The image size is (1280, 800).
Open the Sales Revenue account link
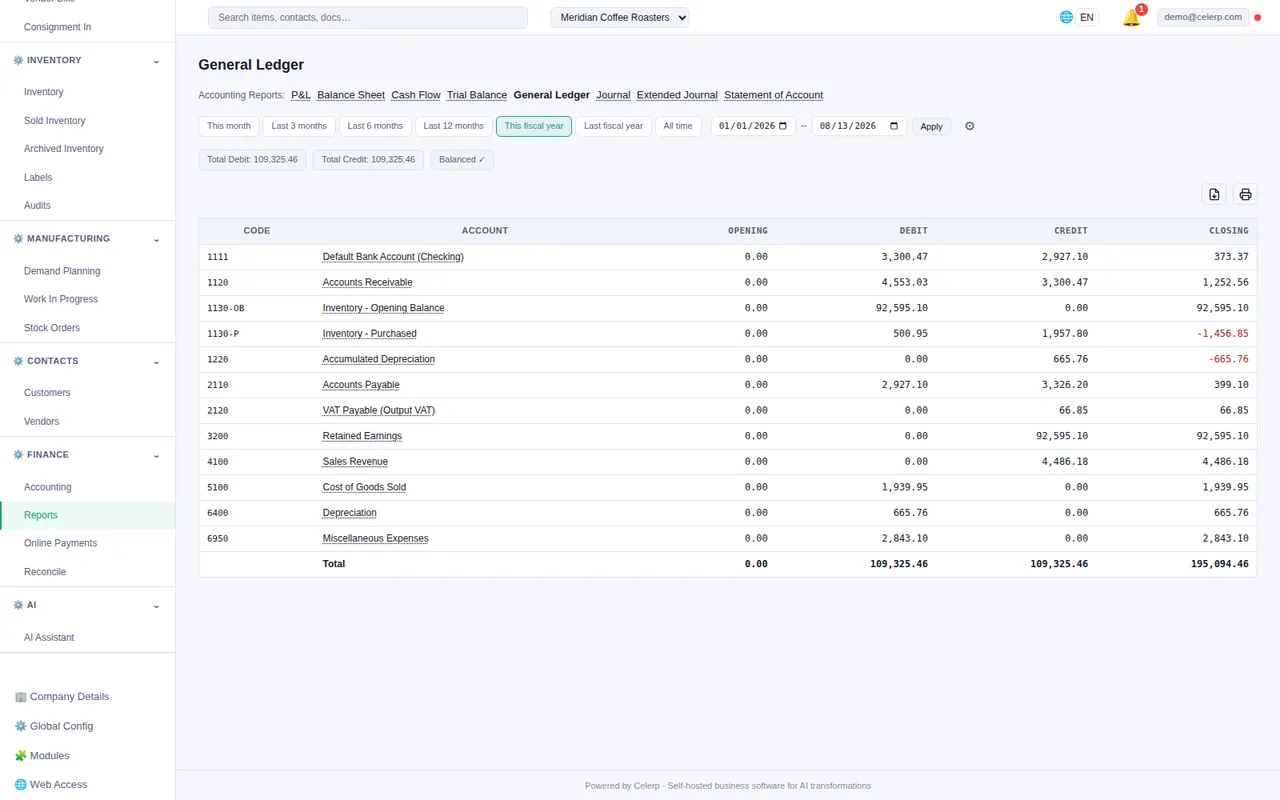tap(355, 462)
